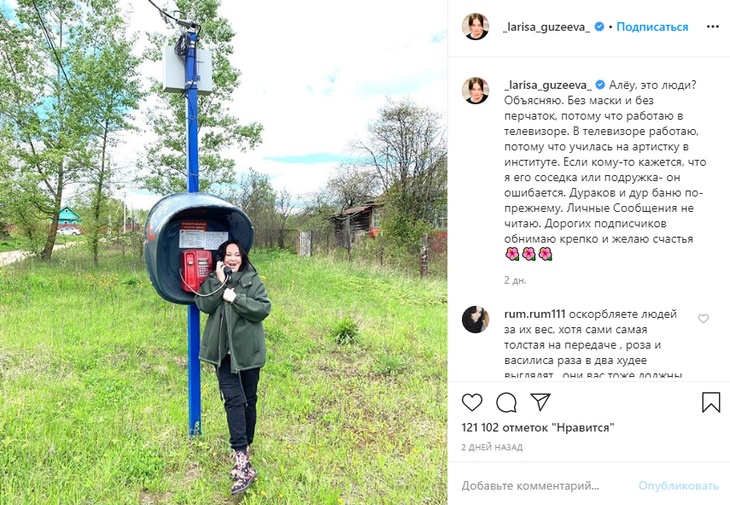This screenshot has height=505, width=730.
Task: Click Опубликовать to post comment
Action: (x=678, y=486)
